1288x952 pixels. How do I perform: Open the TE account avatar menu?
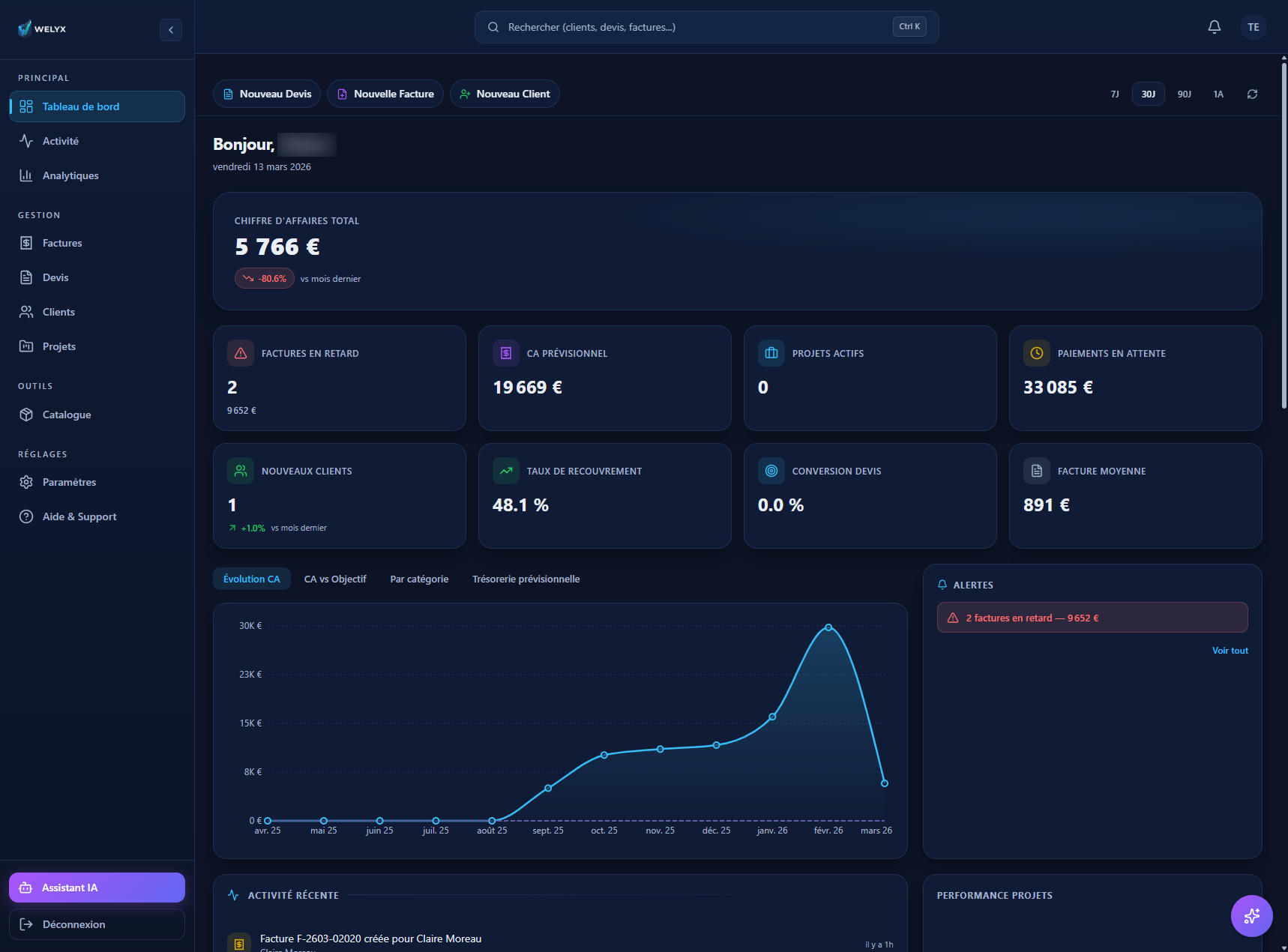click(1253, 26)
